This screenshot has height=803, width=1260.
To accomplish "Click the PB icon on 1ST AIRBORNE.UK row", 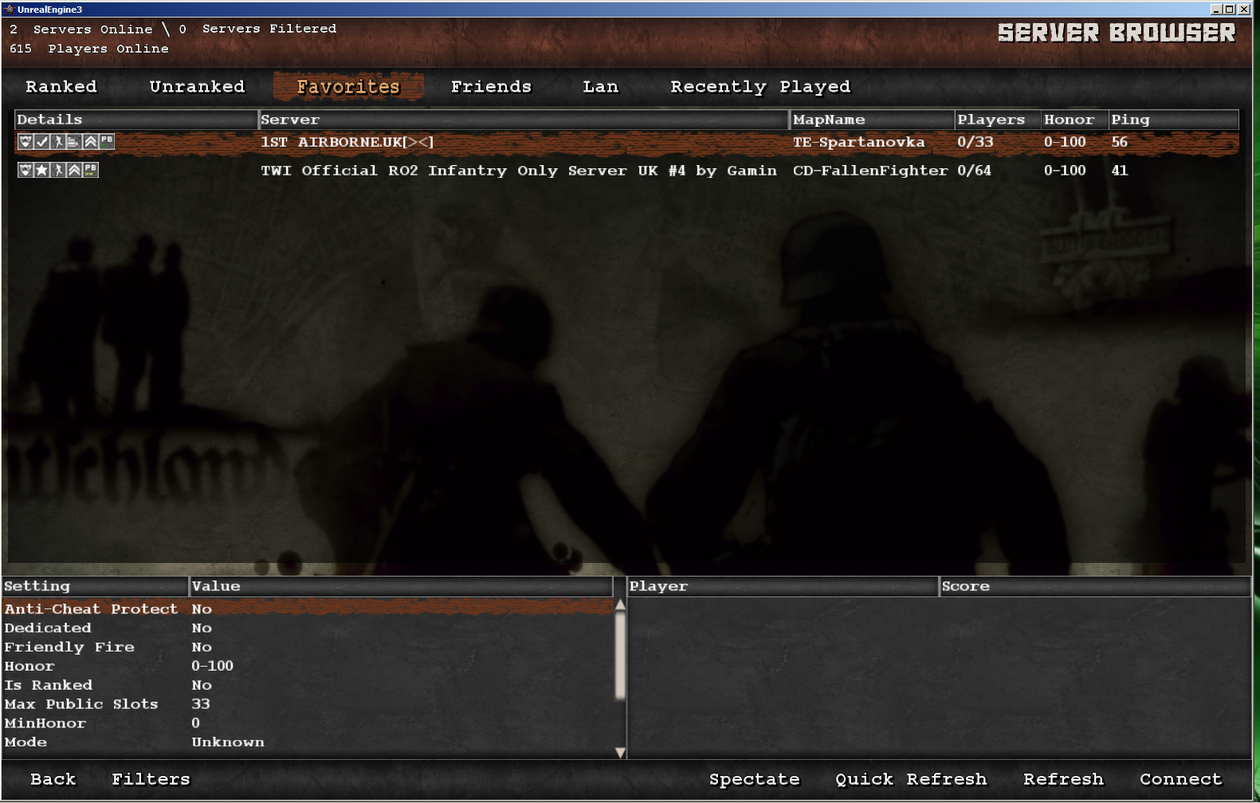I will pyautogui.click(x=106, y=143).
